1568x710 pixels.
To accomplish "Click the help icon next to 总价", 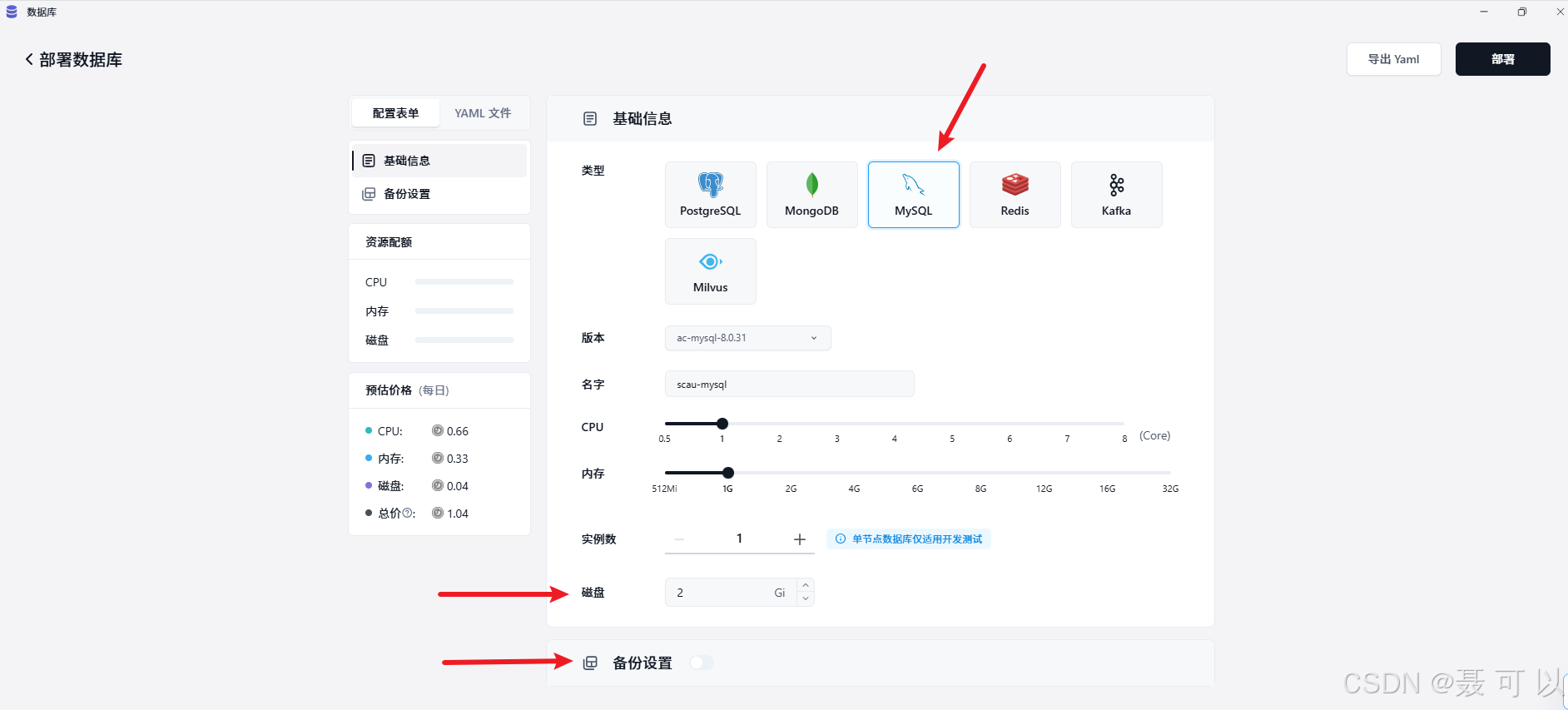I will pos(408,514).
